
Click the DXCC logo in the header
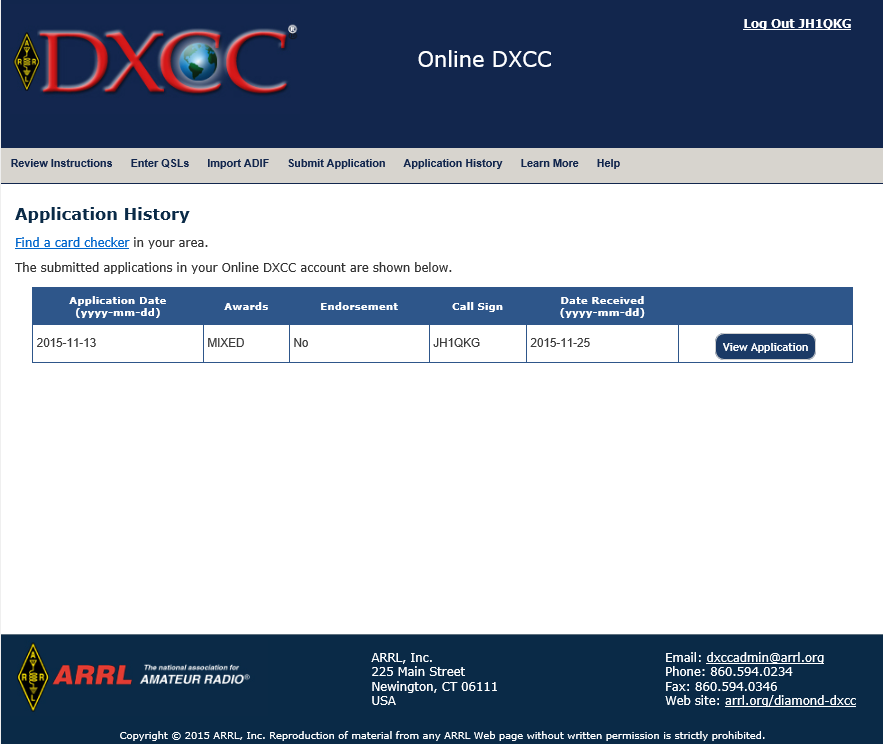pyautogui.click(x=150, y=60)
